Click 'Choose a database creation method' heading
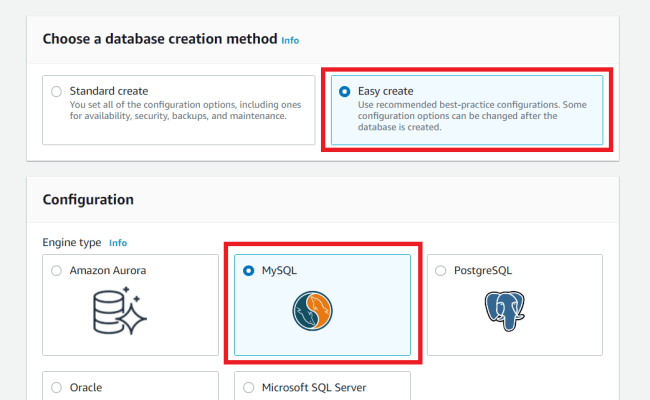Image resolution: width=650 pixels, height=400 pixels. (160, 39)
